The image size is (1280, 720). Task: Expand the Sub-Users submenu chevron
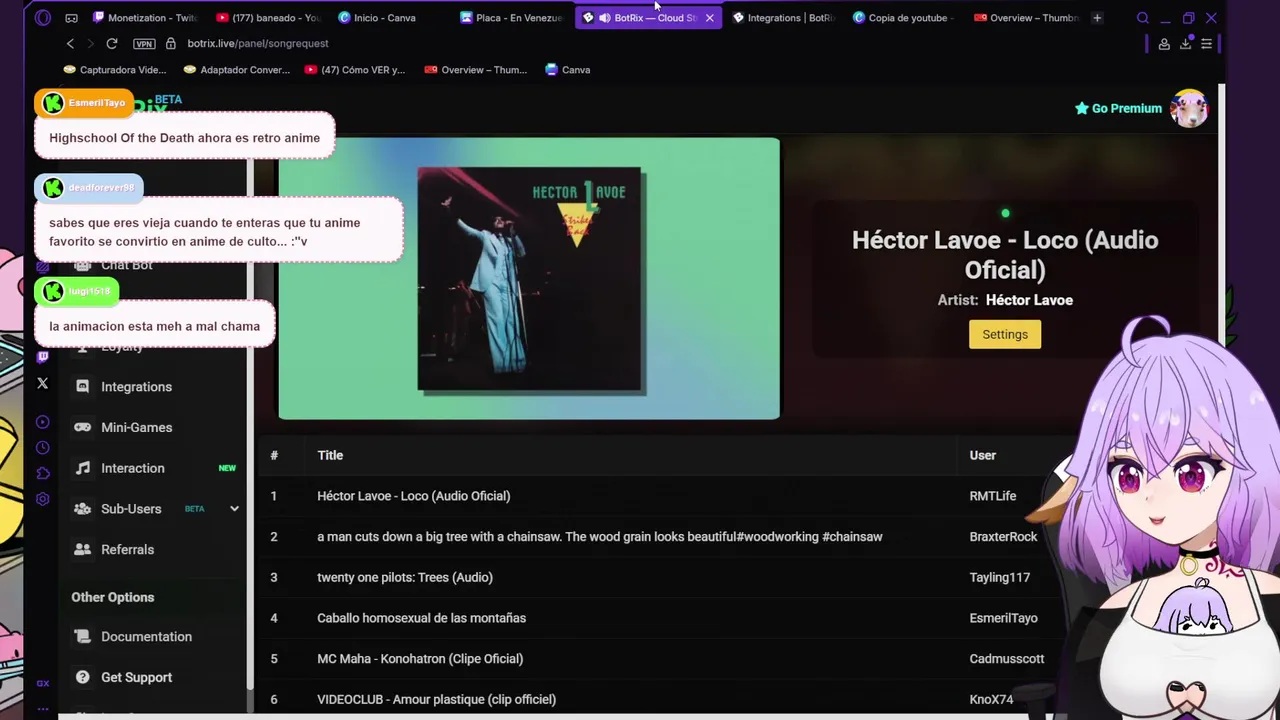click(x=234, y=509)
